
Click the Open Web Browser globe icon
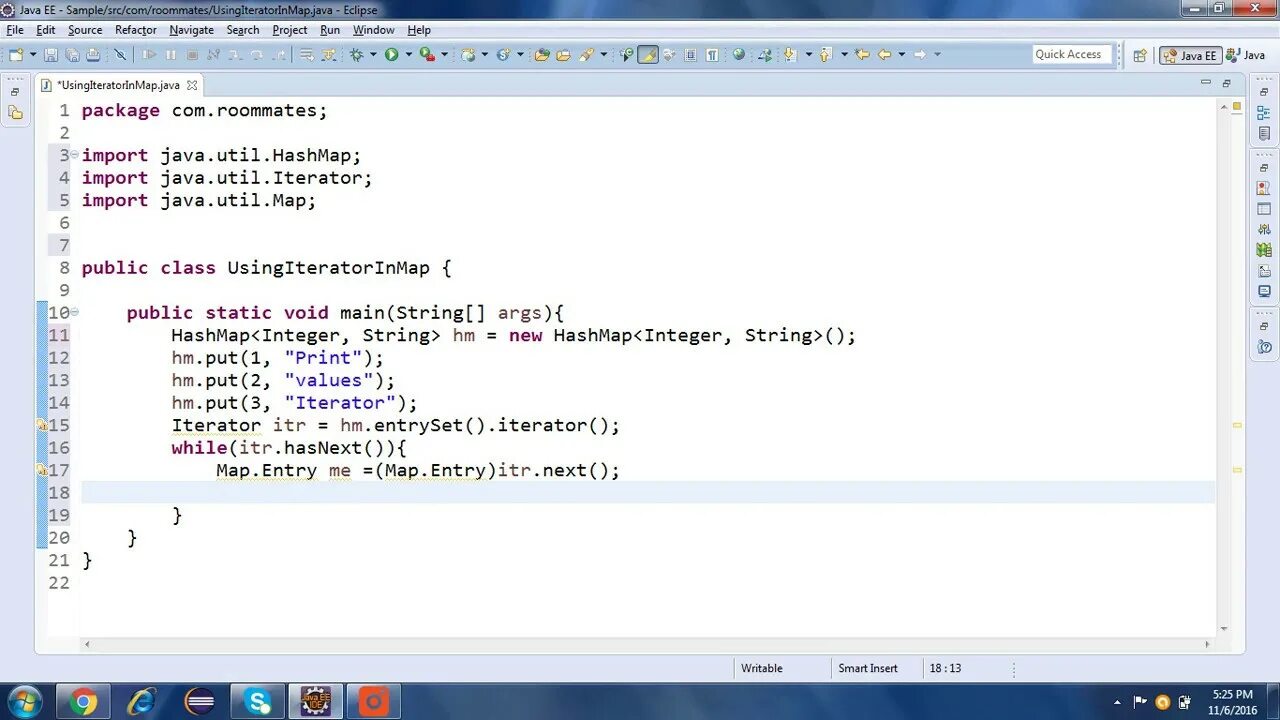click(739, 55)
